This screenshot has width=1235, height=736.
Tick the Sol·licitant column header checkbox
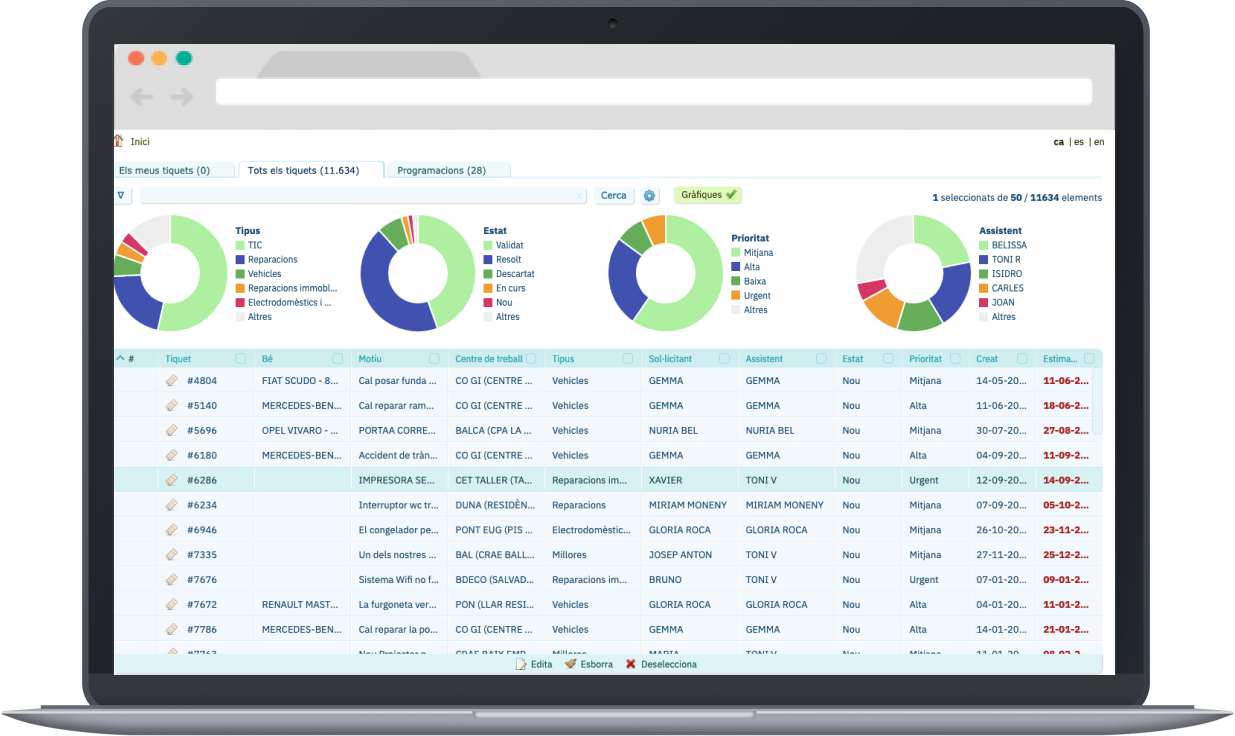pyautogui.click(x=725, y=358)
